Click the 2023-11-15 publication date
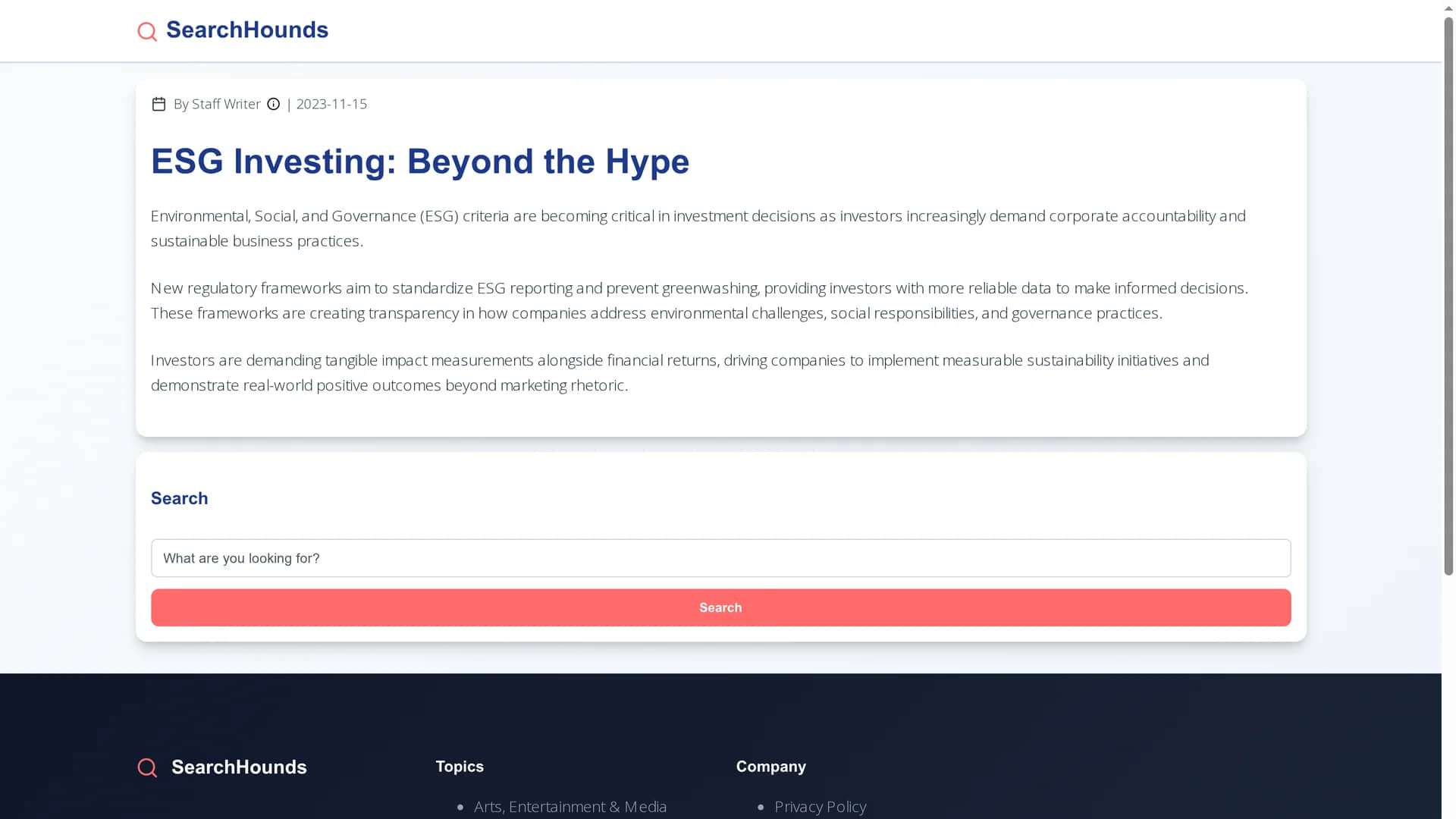The width and height of the screenshot is (1456, 819). (x=331, y=104)
